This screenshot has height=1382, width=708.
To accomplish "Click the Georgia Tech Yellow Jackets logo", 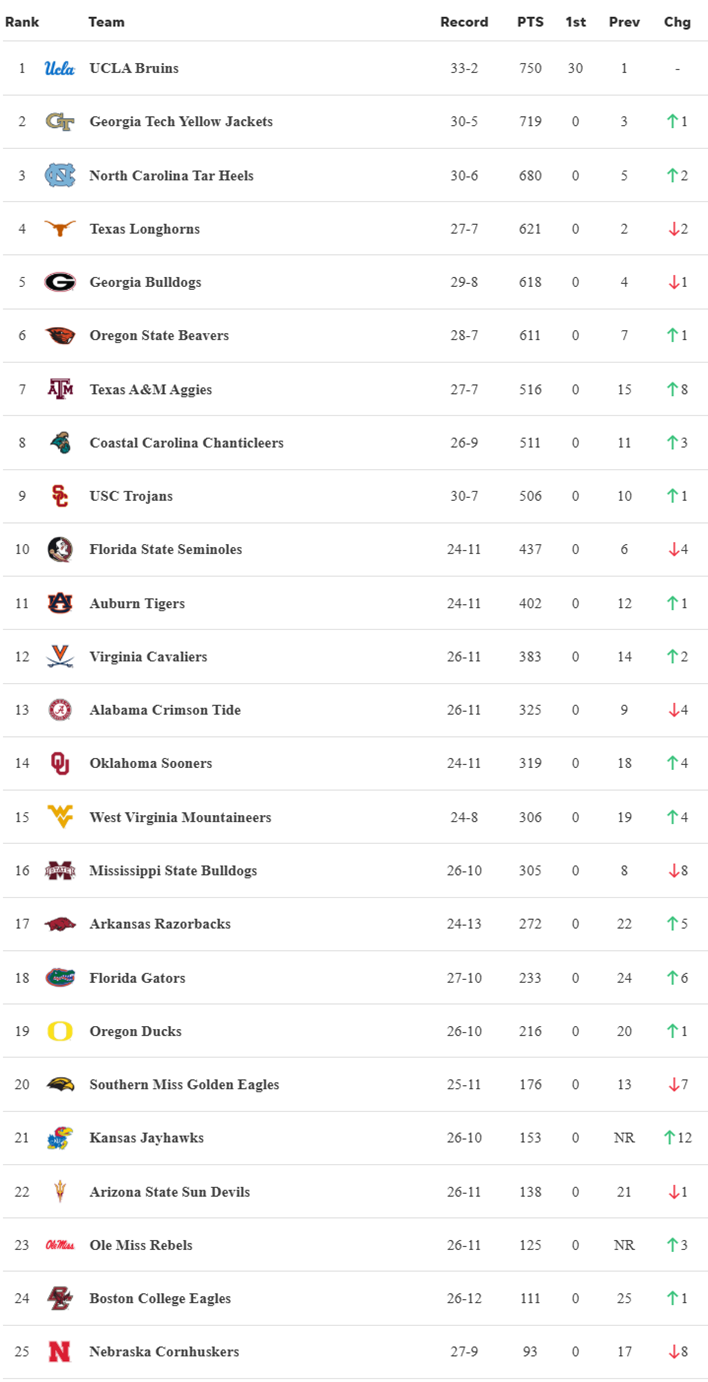I will (x=60, y=122).
